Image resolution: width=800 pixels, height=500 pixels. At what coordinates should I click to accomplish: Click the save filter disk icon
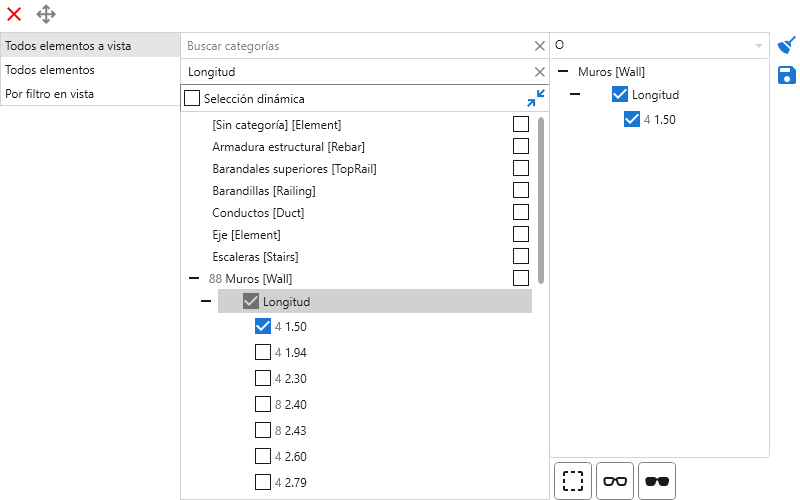click(x=787, y=75)
